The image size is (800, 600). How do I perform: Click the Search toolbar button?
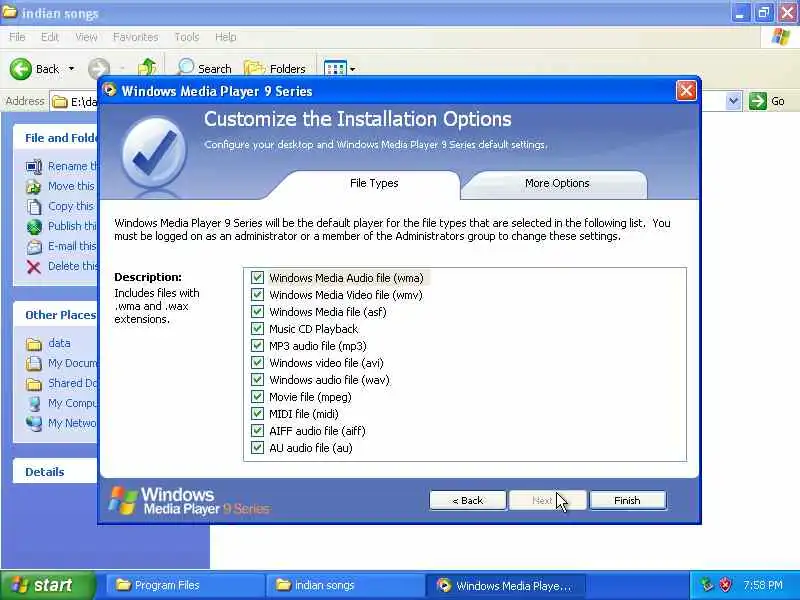point(204,68)
